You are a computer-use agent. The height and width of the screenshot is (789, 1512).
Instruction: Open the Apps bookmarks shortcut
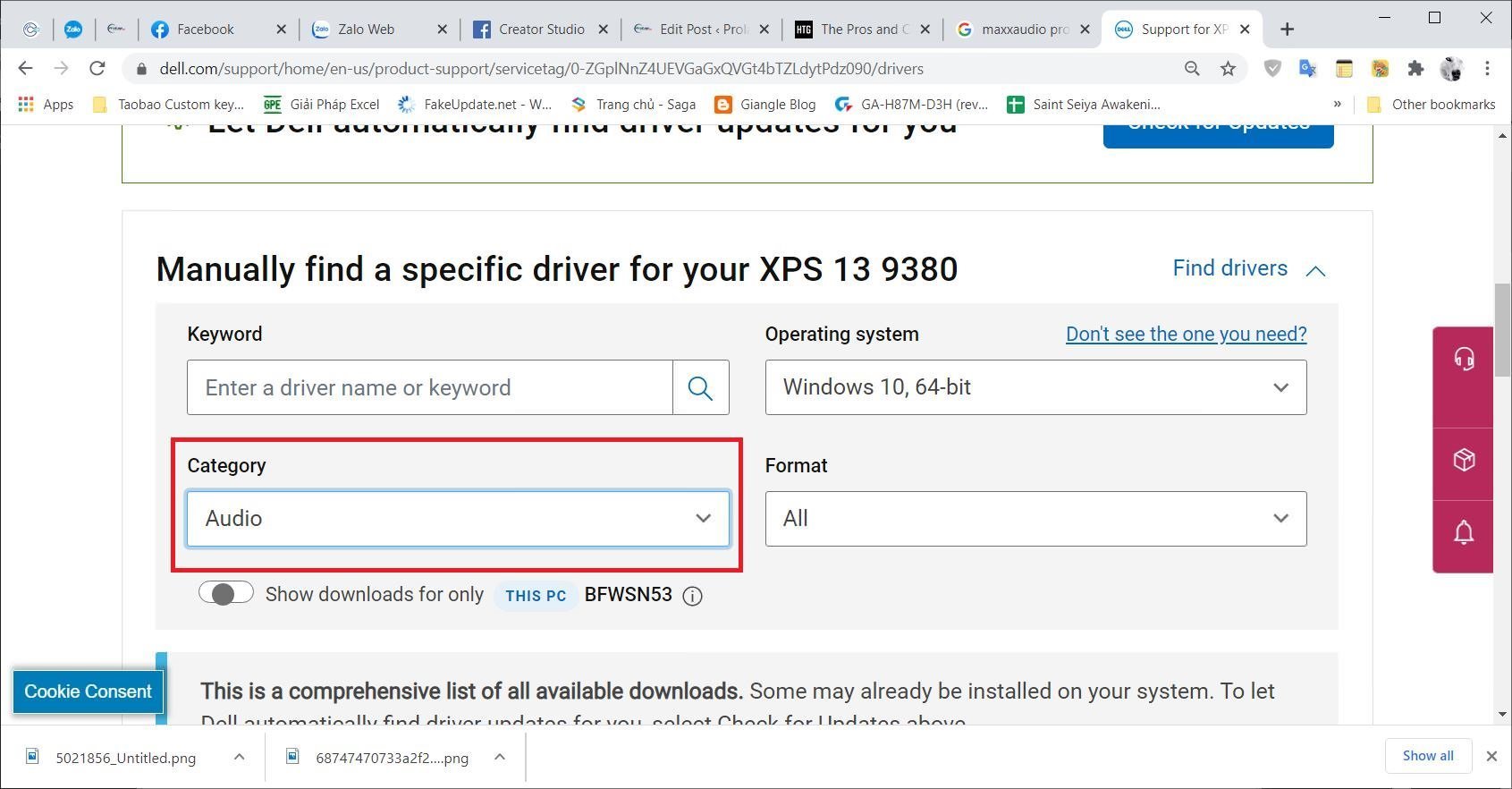pyautogui.click(x=46, y=105)
